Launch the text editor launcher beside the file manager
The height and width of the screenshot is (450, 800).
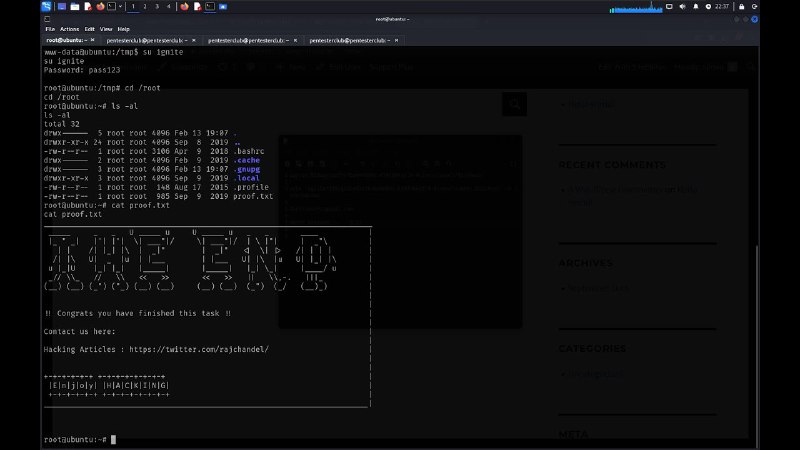(88, 7)
